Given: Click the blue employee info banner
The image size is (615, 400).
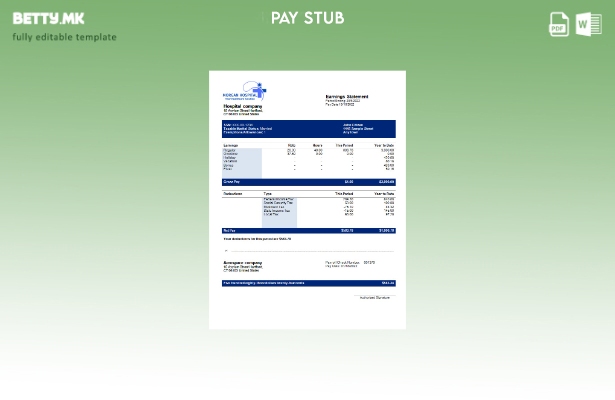Looking at the screenshot, I should pos(308,129).
